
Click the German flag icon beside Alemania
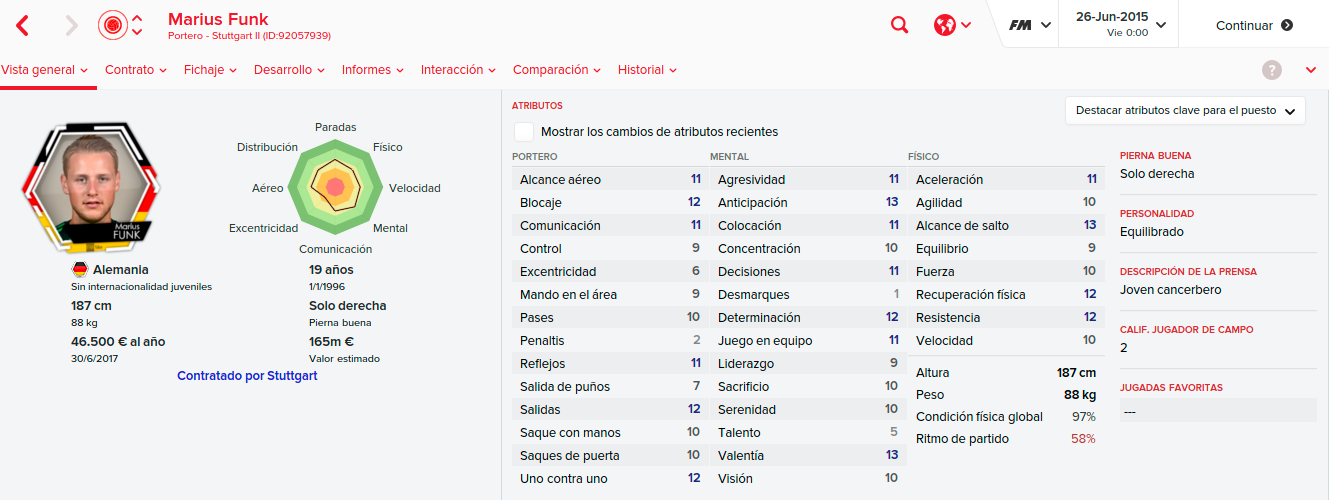(x=80, y=270)
